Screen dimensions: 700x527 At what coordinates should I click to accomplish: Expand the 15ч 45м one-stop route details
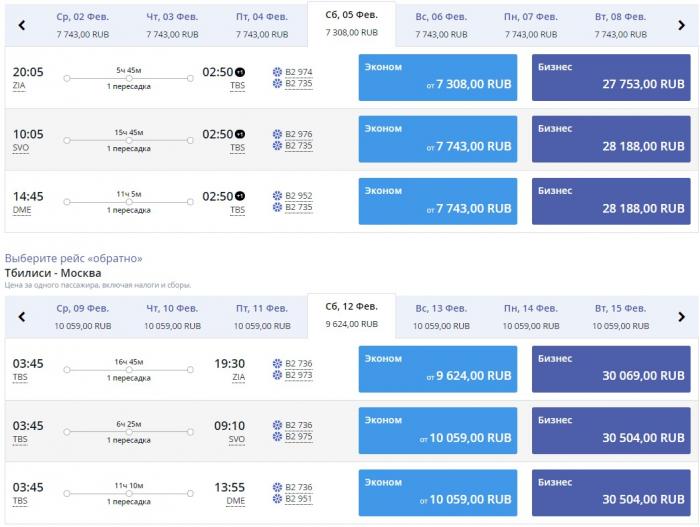129,140
